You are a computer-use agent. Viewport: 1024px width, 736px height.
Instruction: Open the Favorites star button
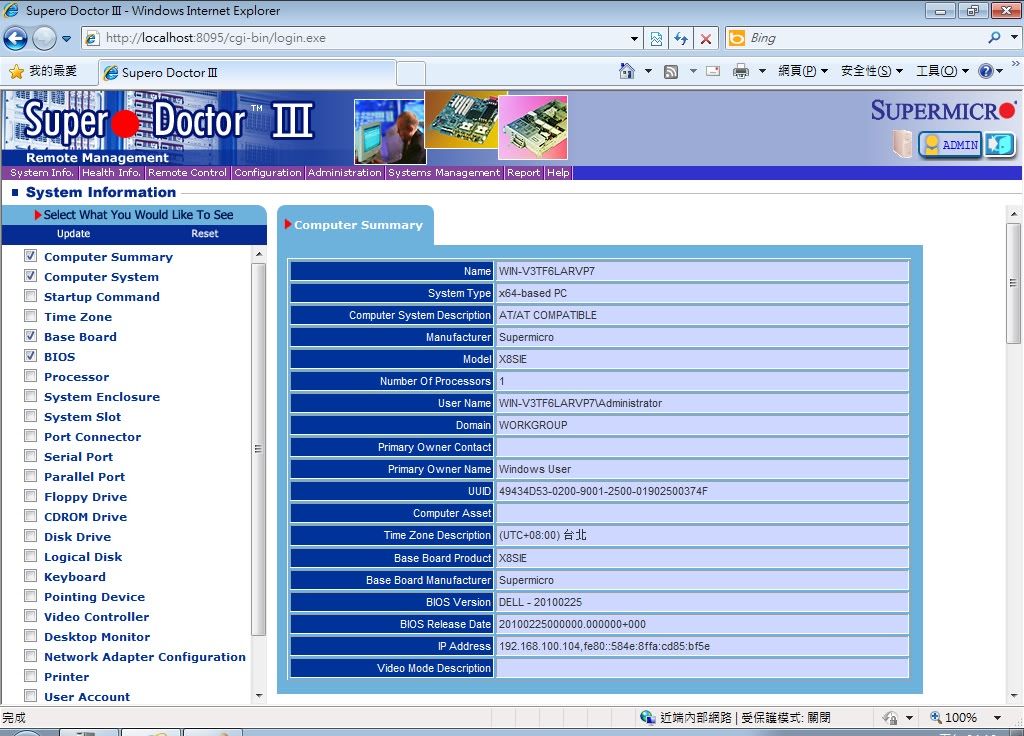44,71
